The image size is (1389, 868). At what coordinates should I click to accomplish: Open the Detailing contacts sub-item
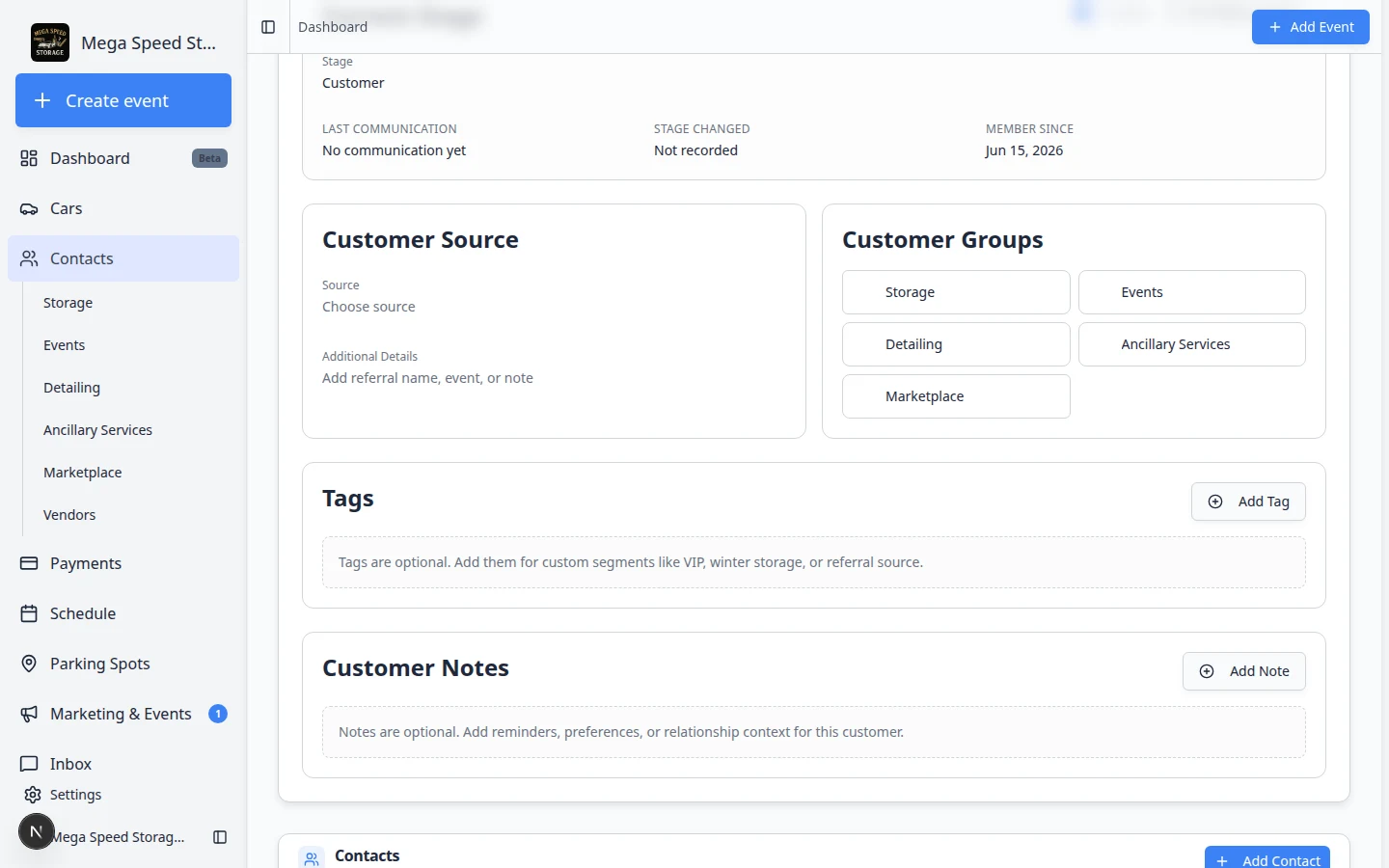coord(71,388)
